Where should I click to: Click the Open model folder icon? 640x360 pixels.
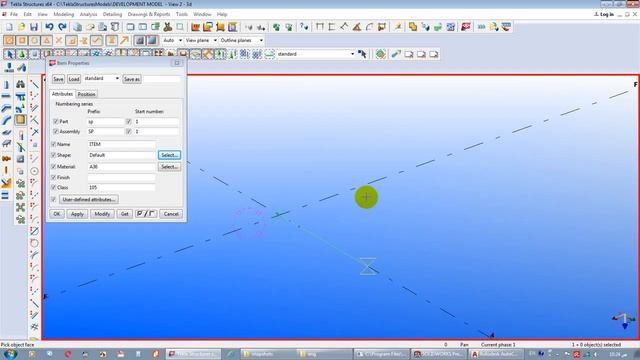pos(21,27)
